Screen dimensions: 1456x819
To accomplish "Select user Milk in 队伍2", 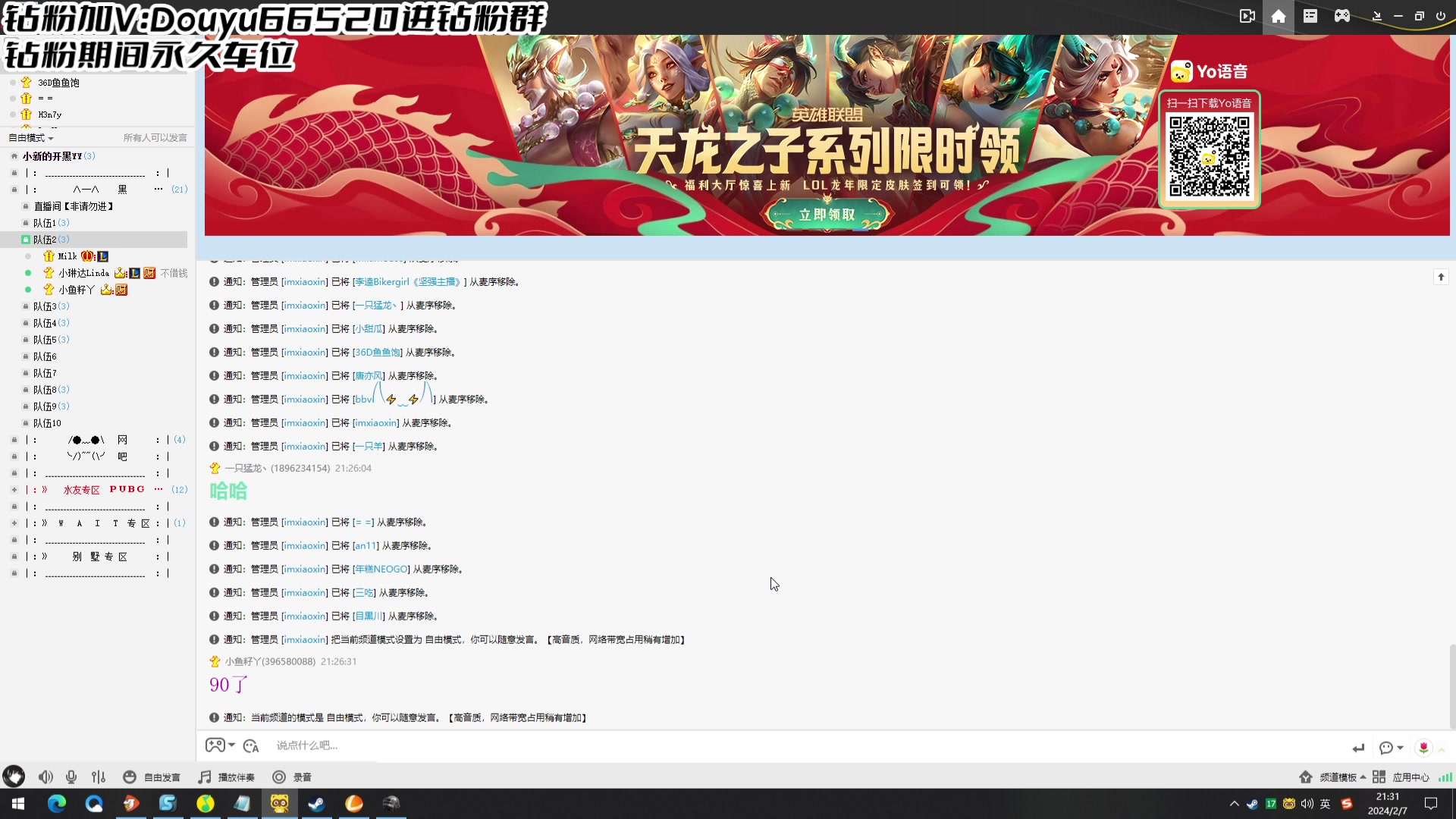I will [67, 256].
